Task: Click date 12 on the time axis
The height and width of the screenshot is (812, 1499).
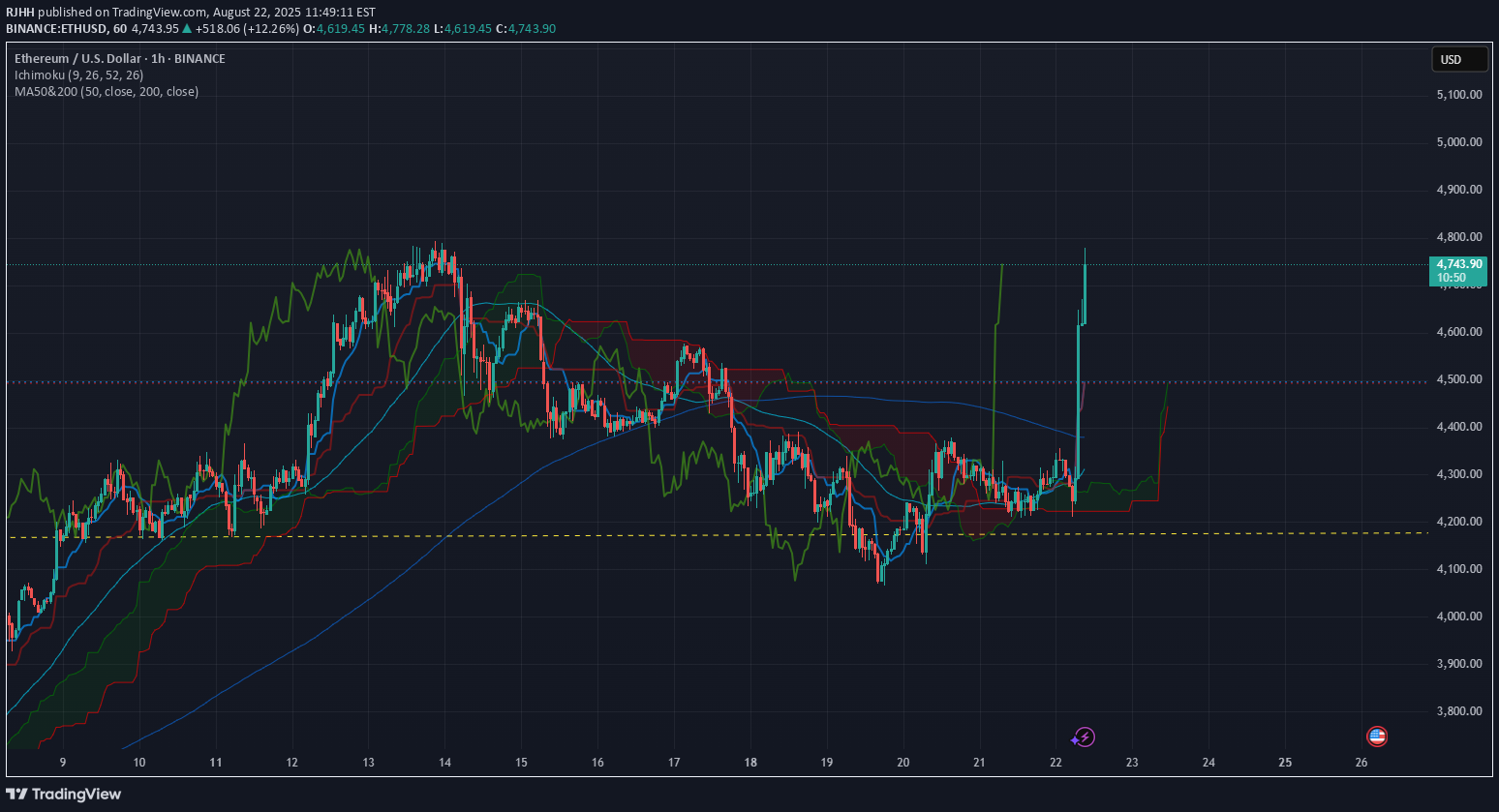Action: (x=292, y=763)
